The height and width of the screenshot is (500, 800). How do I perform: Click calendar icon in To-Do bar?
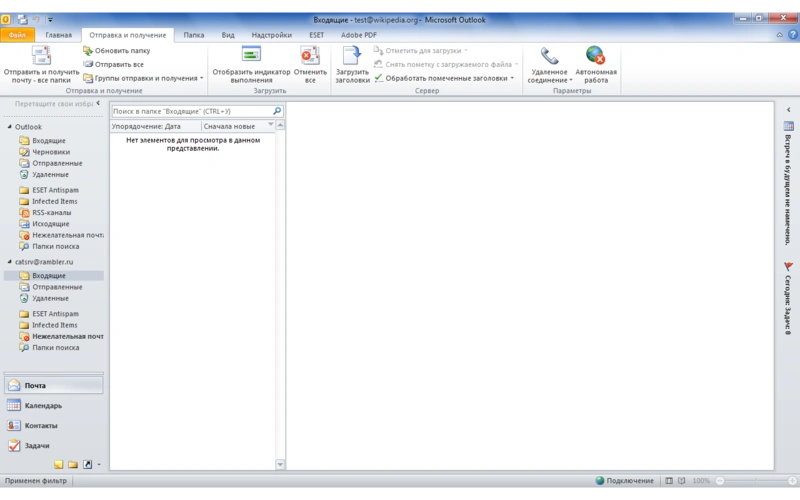788,126
